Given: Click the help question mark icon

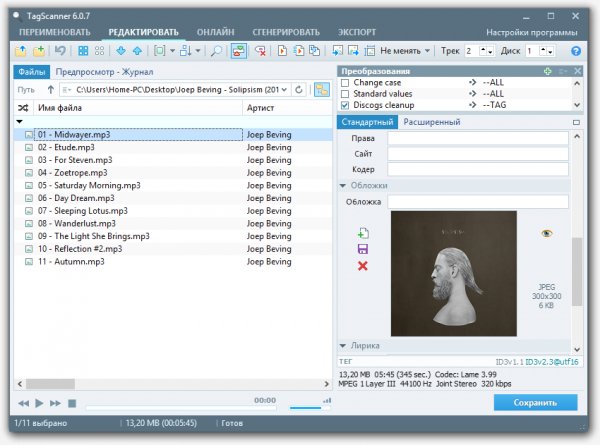Looking at the screenshot, I should click(576, 51).
